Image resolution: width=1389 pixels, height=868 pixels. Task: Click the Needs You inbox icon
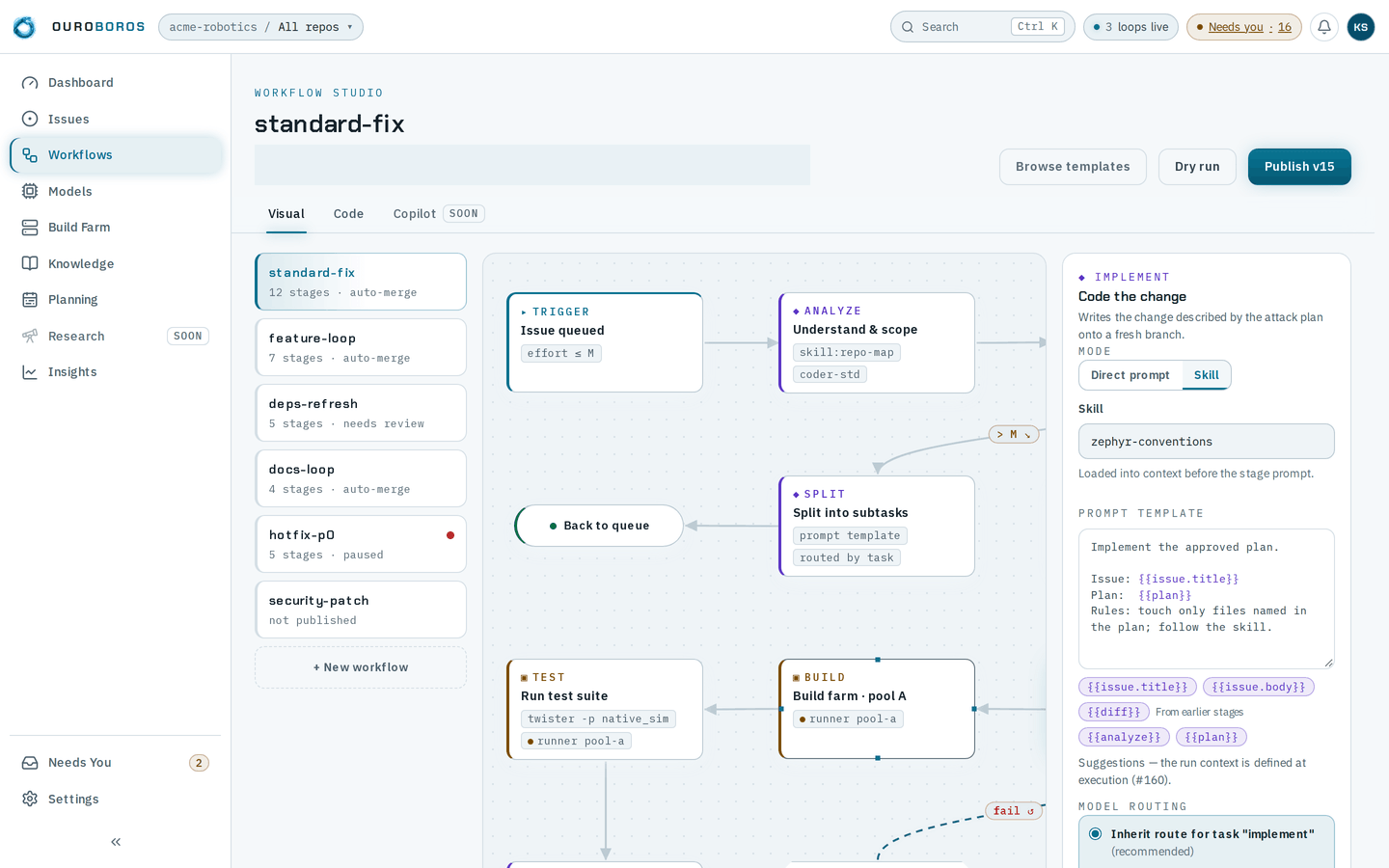pyautogui.click(x=30, y=763)
